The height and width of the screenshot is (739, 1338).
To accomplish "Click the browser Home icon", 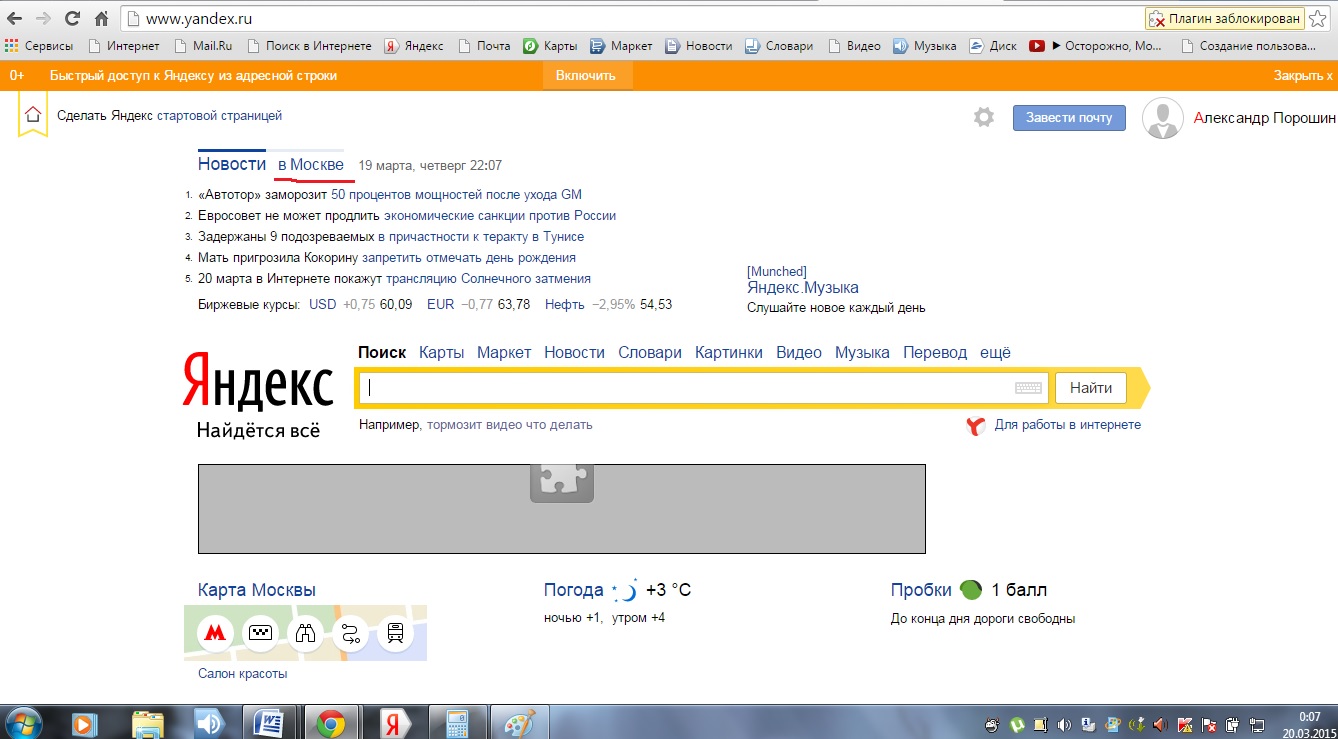I will [101, 18].
